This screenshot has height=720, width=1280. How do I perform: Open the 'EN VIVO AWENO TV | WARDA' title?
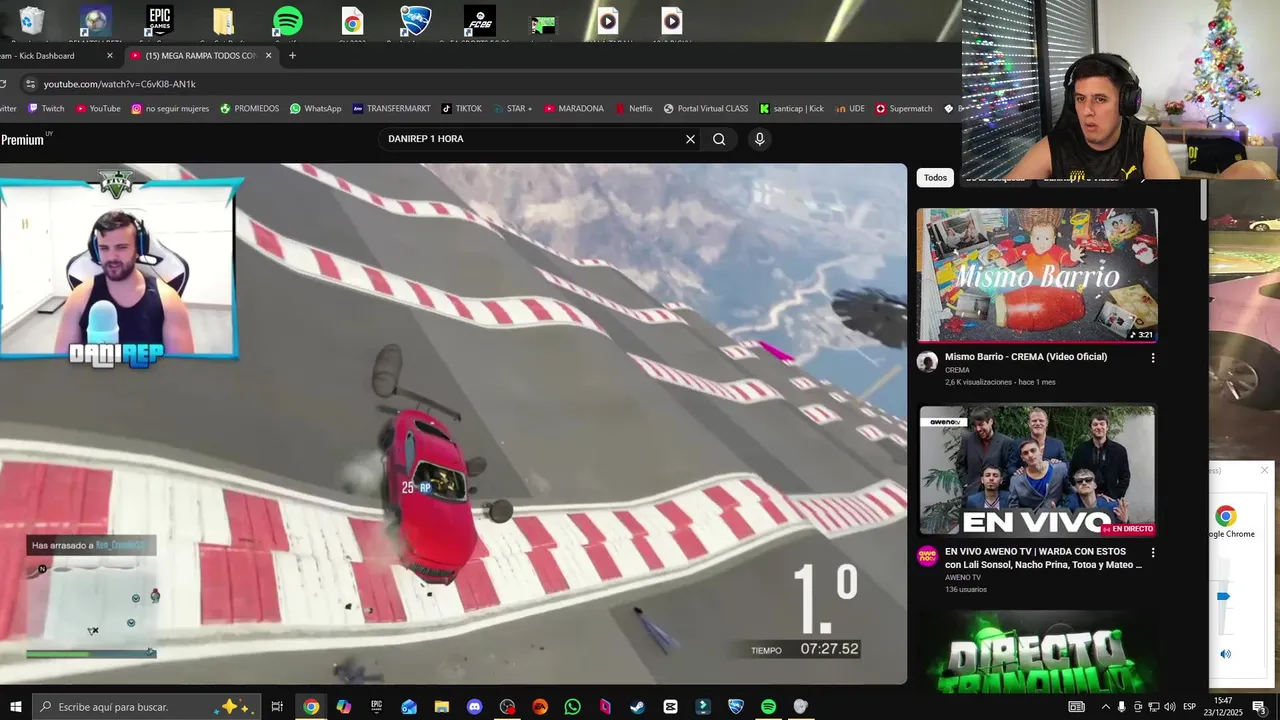tap(1043, 558)
